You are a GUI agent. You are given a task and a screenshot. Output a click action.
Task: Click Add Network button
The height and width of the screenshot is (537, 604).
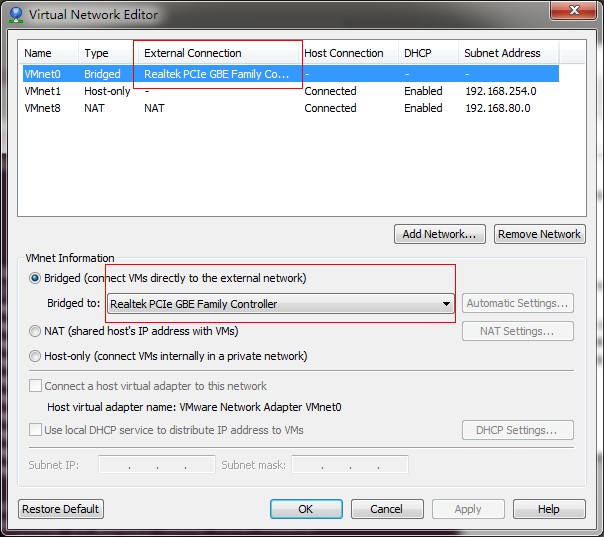point(440,234)
